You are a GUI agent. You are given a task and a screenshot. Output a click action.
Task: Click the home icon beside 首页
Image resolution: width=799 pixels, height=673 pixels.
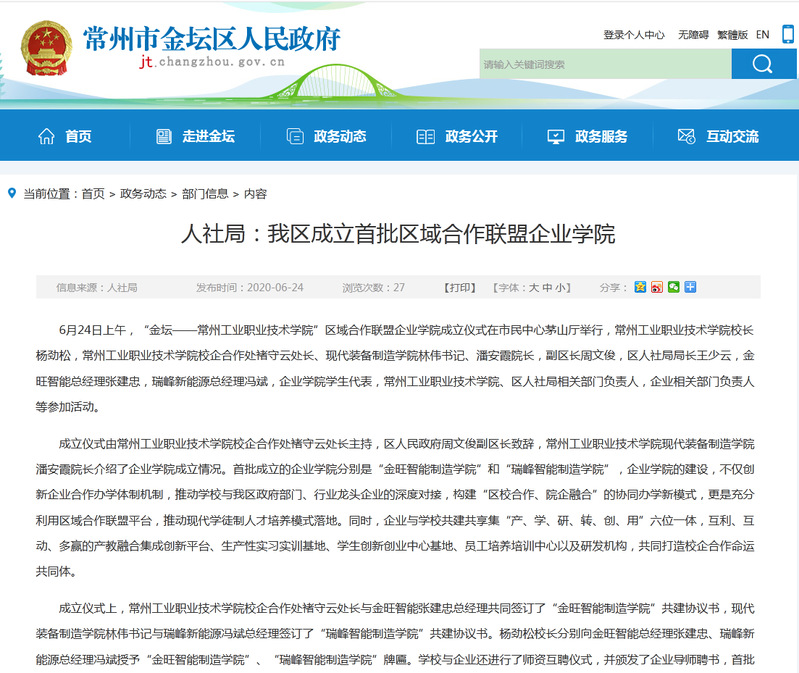tap(46, 136)
